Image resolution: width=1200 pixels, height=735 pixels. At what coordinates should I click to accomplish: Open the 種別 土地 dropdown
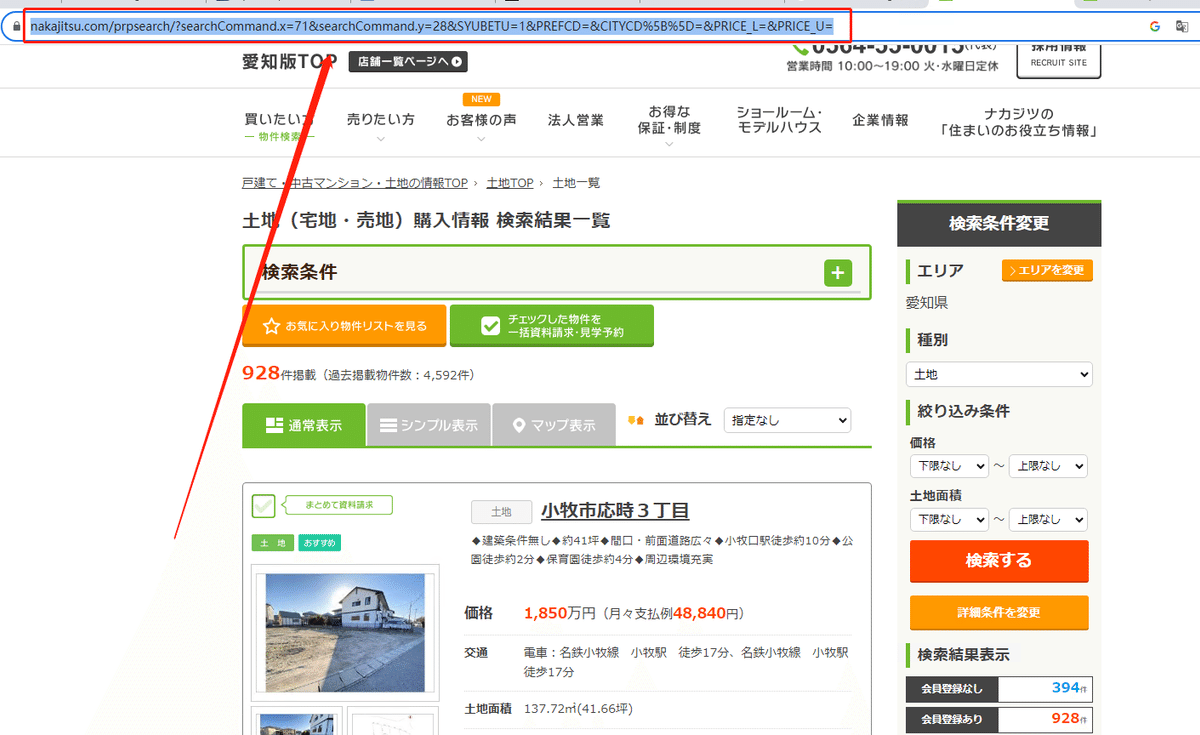point(999,374)
